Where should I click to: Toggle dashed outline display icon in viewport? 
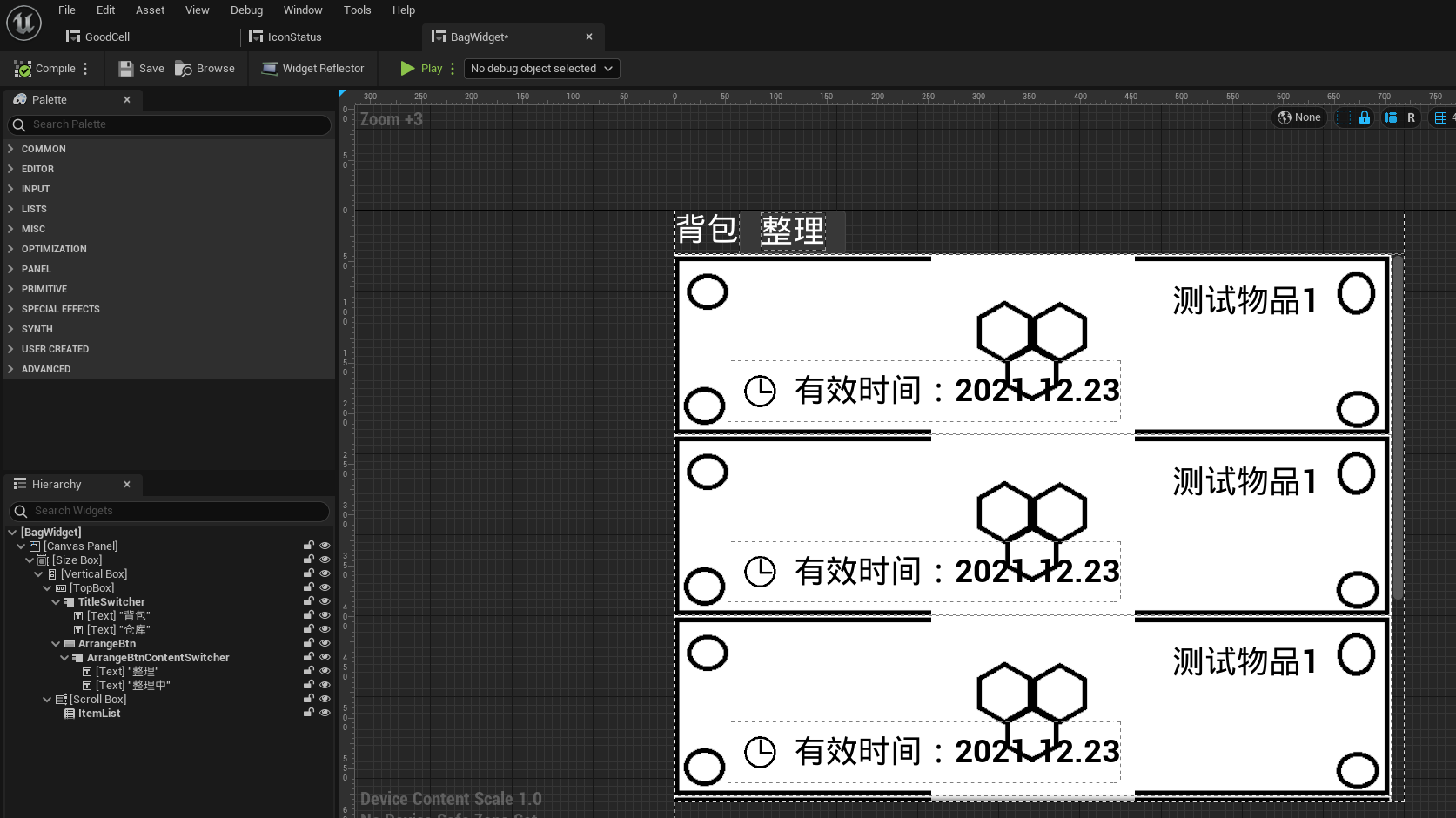point(1344,117)
